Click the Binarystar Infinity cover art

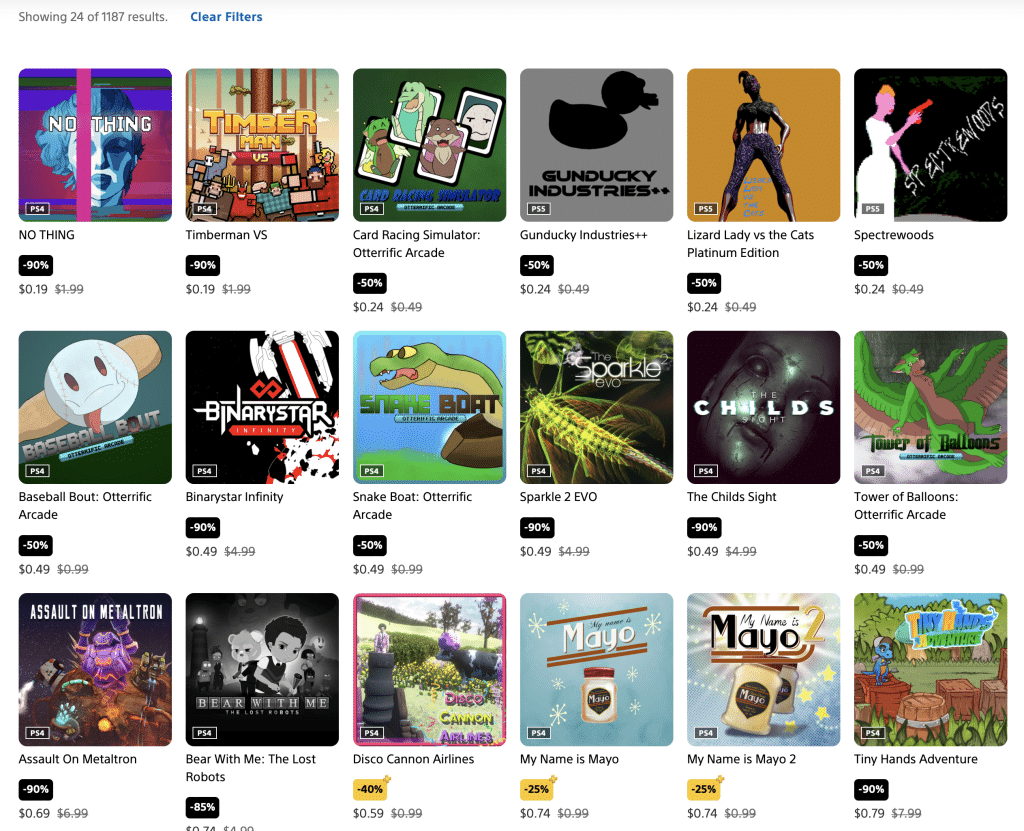coord(262,407)
